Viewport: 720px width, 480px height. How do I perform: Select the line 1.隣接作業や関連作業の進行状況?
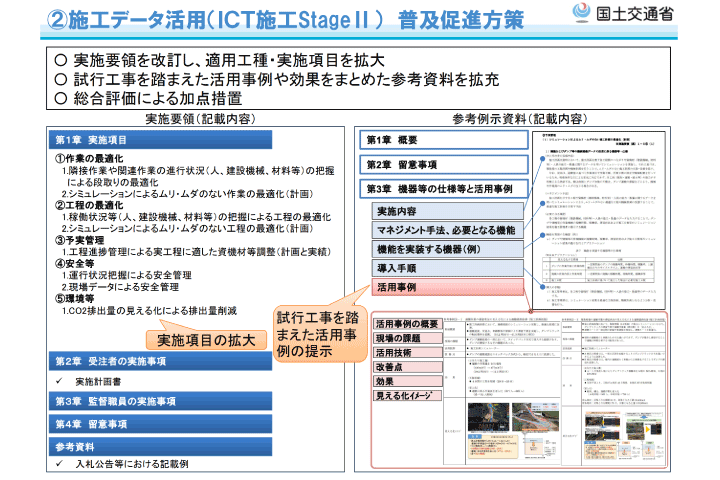tap(198, 176)
